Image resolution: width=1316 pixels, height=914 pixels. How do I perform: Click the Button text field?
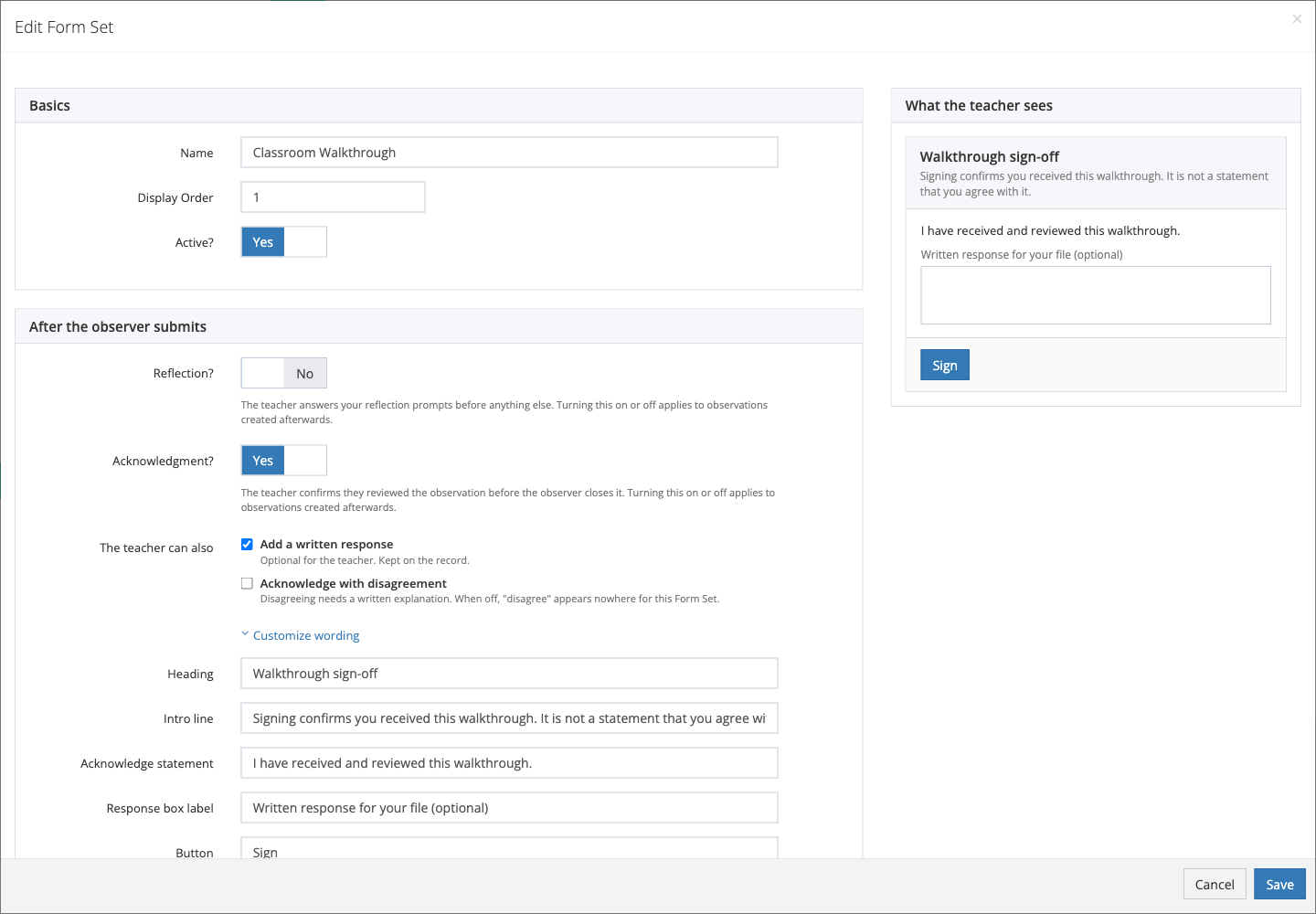coord(509,848)
